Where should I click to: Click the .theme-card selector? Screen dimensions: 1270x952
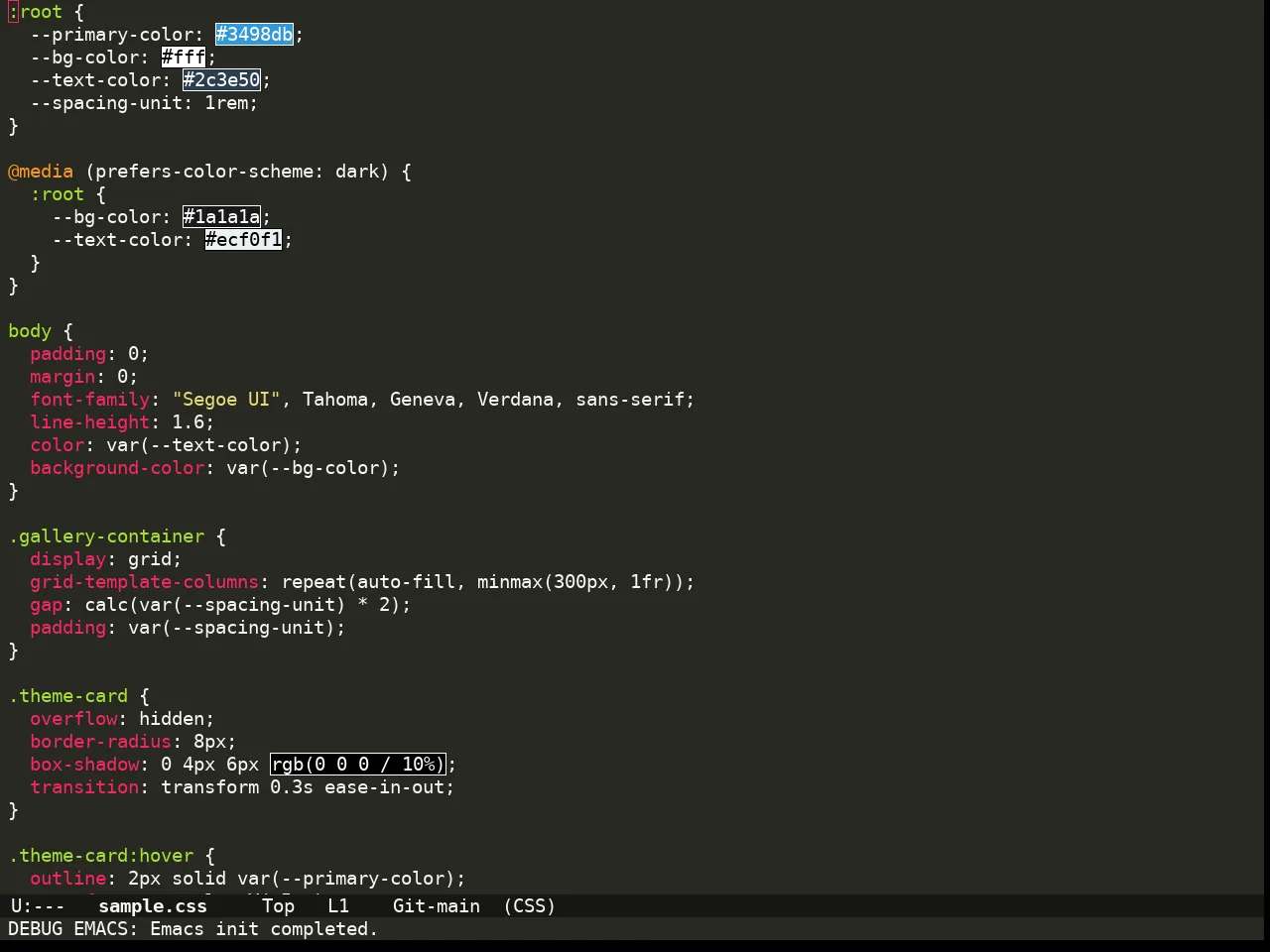[68, 696]
